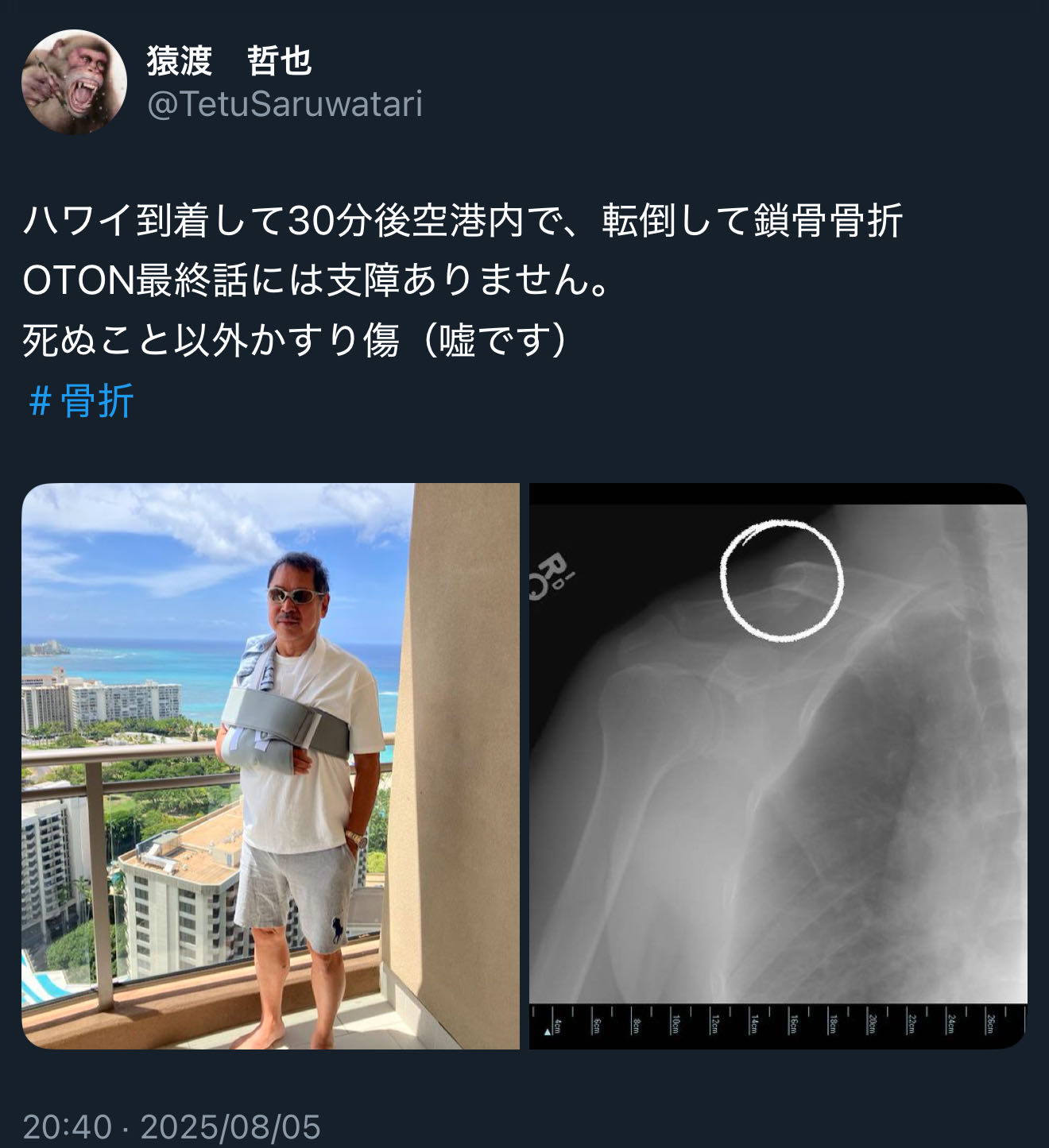Viewport: 1049px width, 1148px height.
Task: Enlarge the balcony photo with ocean view
Action: 270,766
